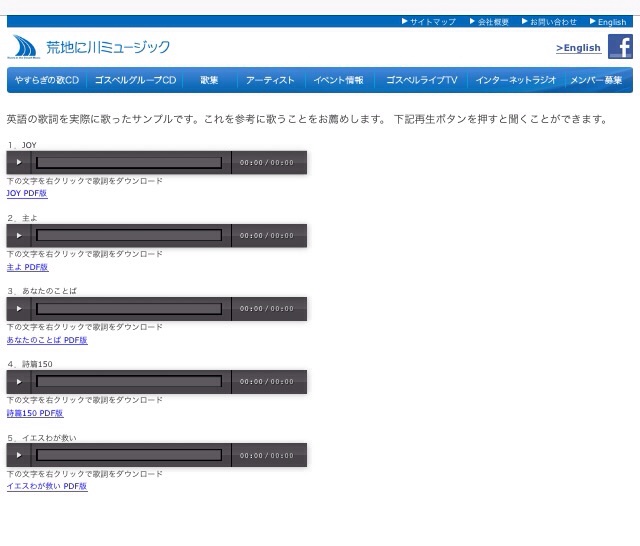This screenshot has height=546, width=640.
Task: Download the イエスわが救い PDF版 lyrics
Action: pos(47,487)
